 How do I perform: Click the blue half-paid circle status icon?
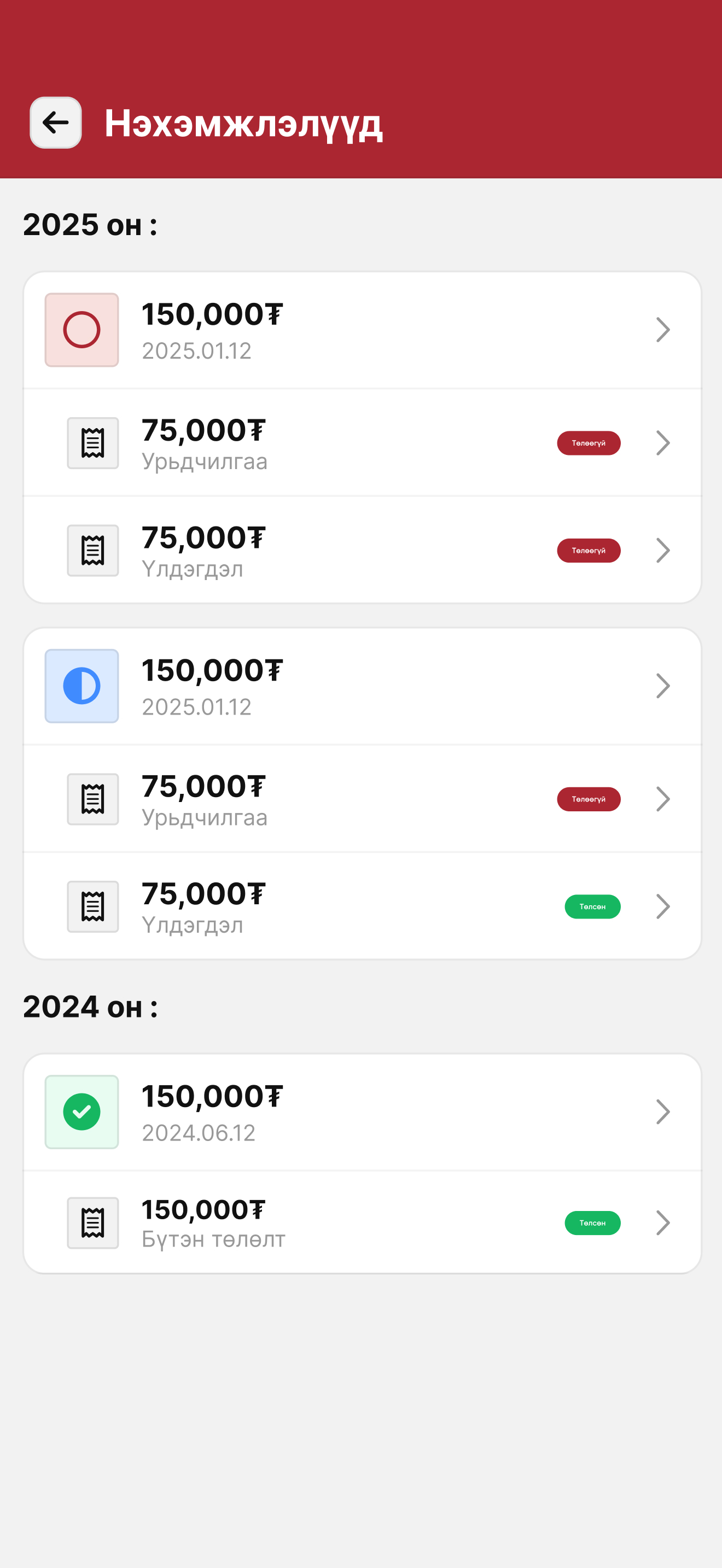[81, 686]
